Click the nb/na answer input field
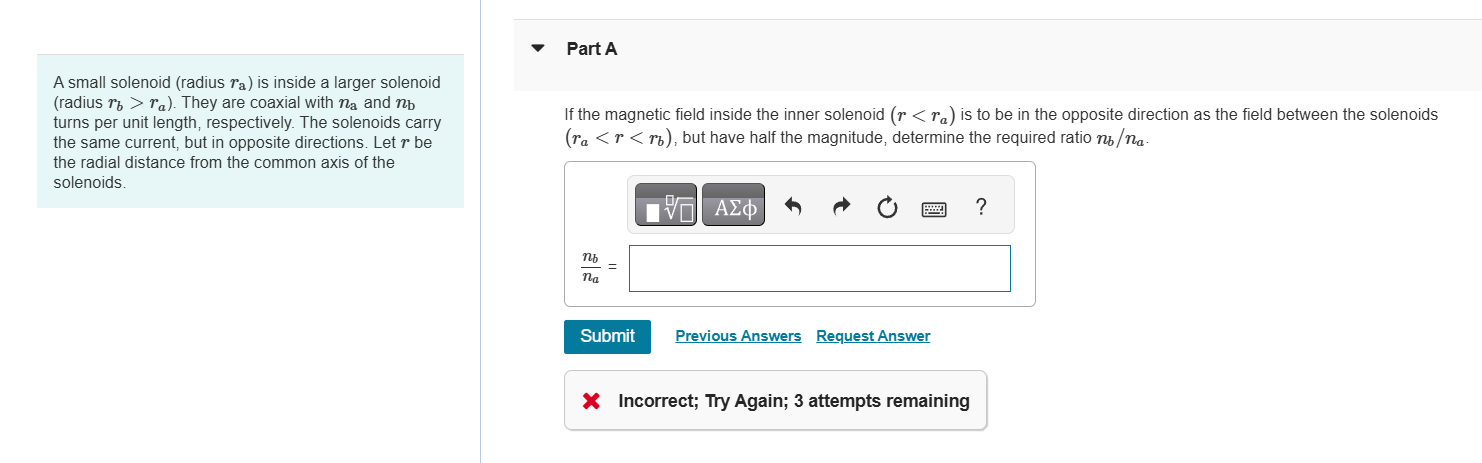Image resolution: width=1482 pixels, height=463 pixels. click(x=819, y=268)
